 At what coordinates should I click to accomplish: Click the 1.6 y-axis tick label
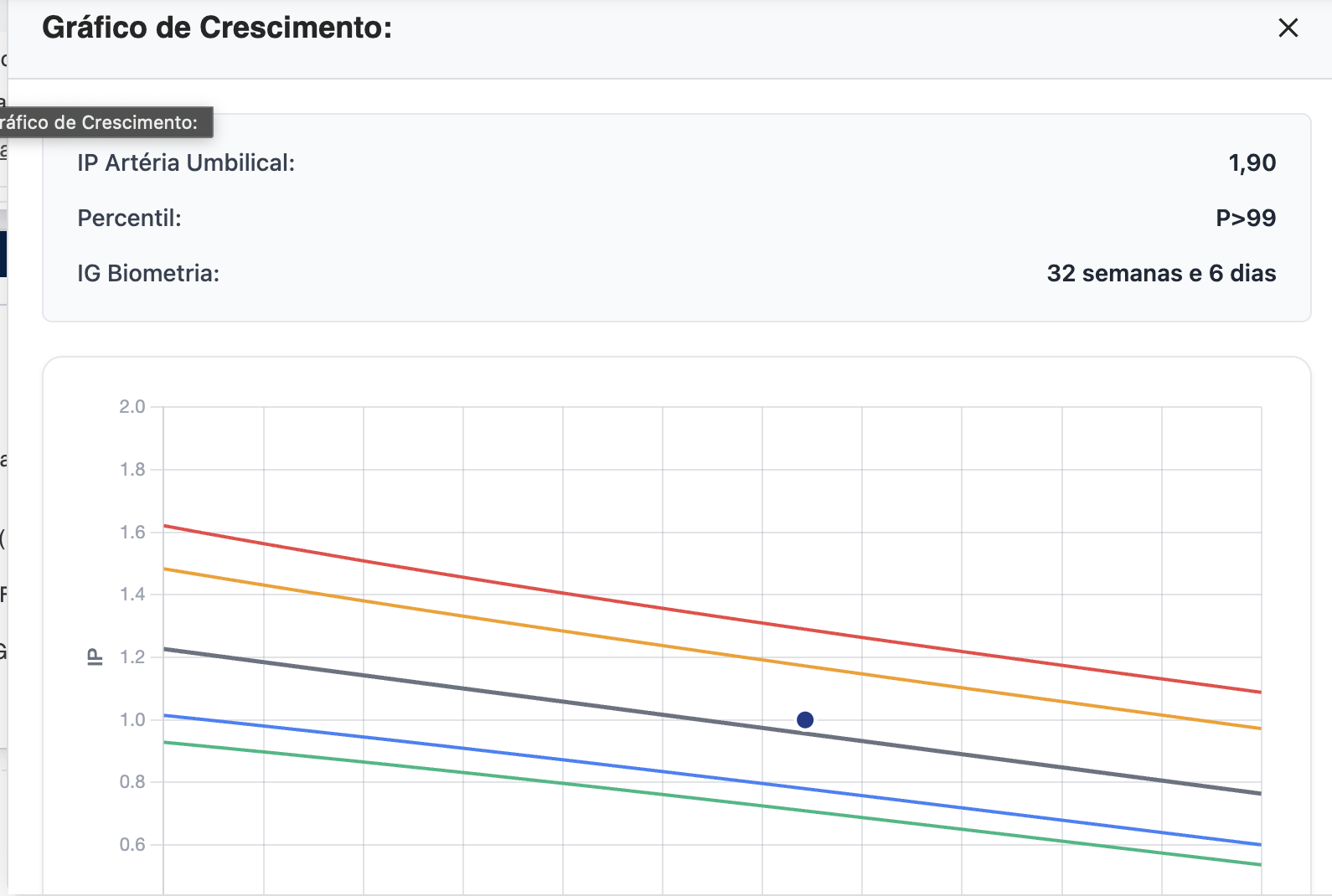(132, 533)
